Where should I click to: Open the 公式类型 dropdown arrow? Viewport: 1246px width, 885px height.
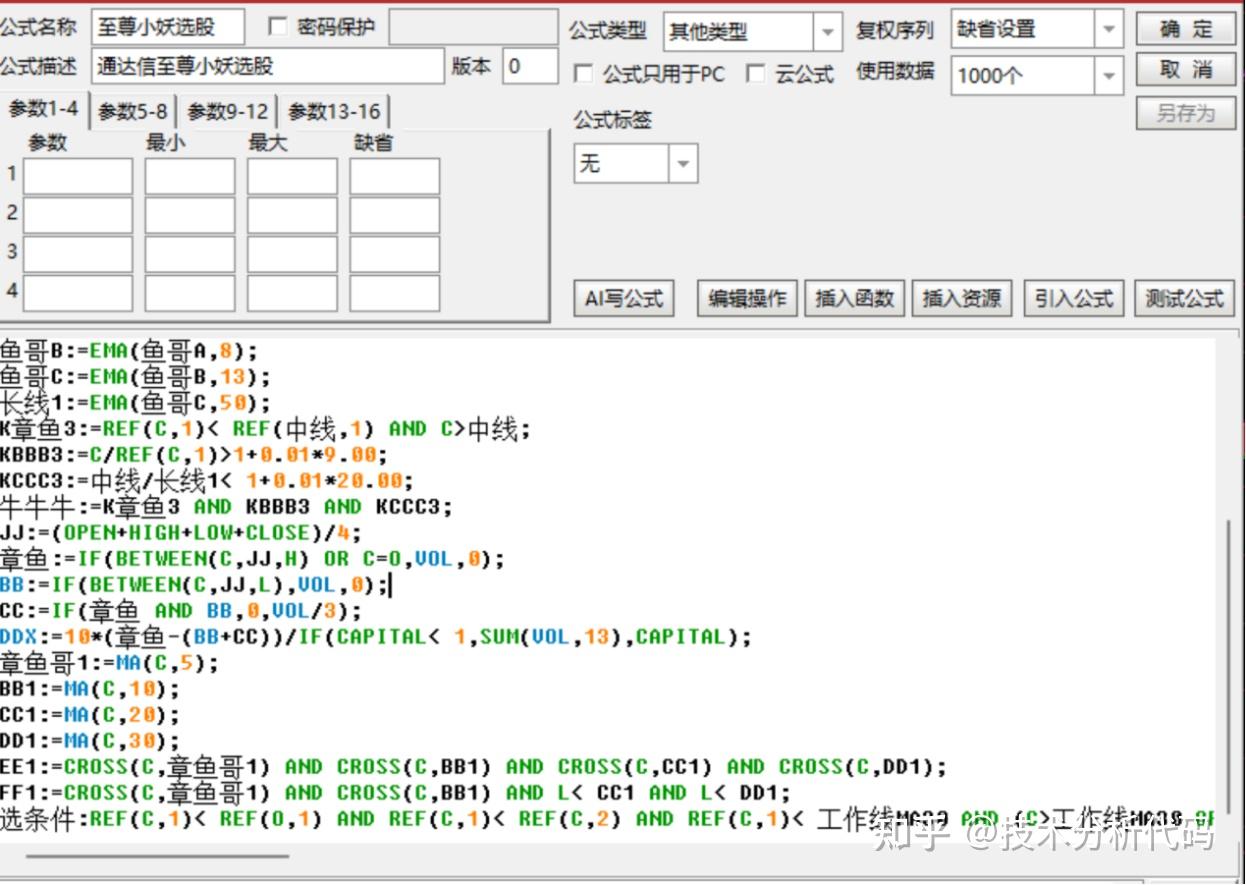(x=826, y=32)
